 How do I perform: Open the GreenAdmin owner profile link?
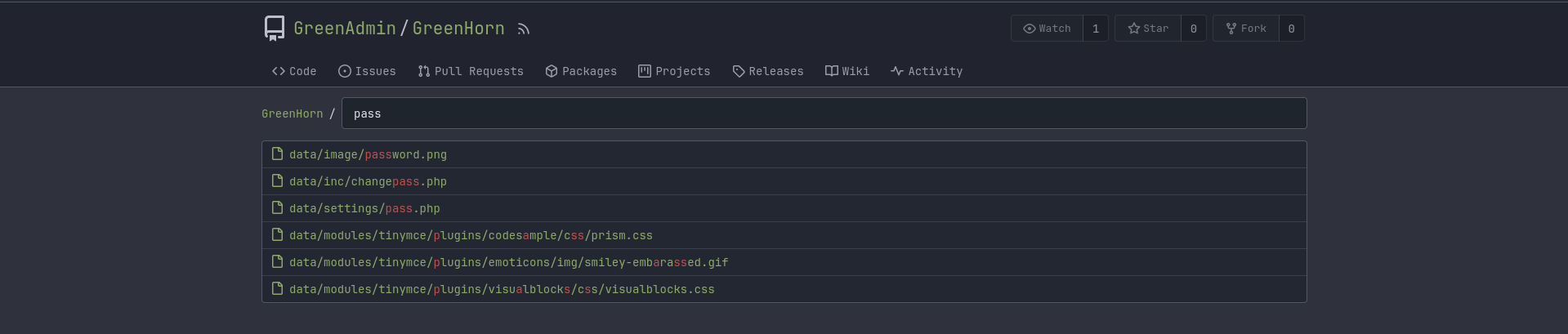pyautogui.click(x=344, y=29)
